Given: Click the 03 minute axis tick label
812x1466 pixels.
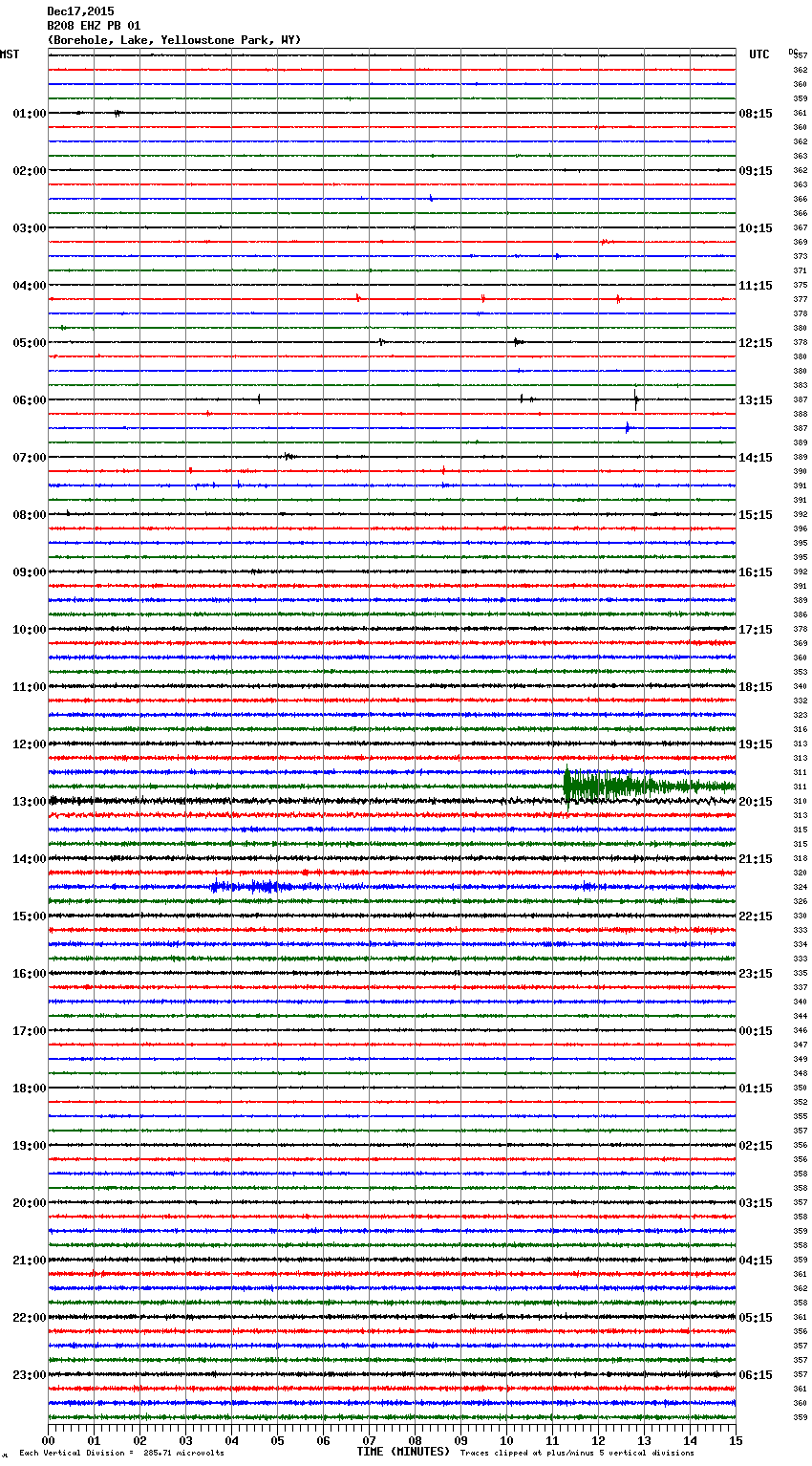Looking at the screenshot, I should pos(185,1440).
